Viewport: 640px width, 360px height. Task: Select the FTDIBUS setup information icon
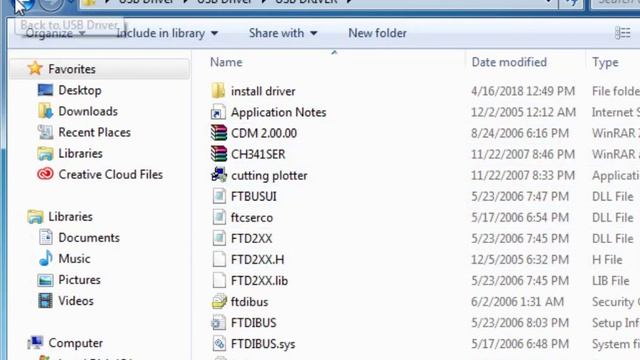(218, 323)
